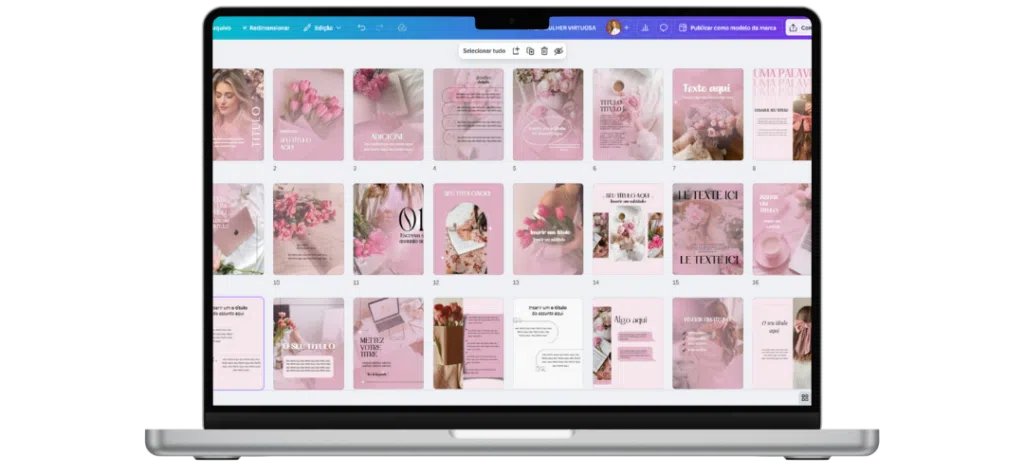Screen dimensions: 1024x474
Task: Select page 10 thumbnail with pink flower bouquet
Action: point(308,229)
